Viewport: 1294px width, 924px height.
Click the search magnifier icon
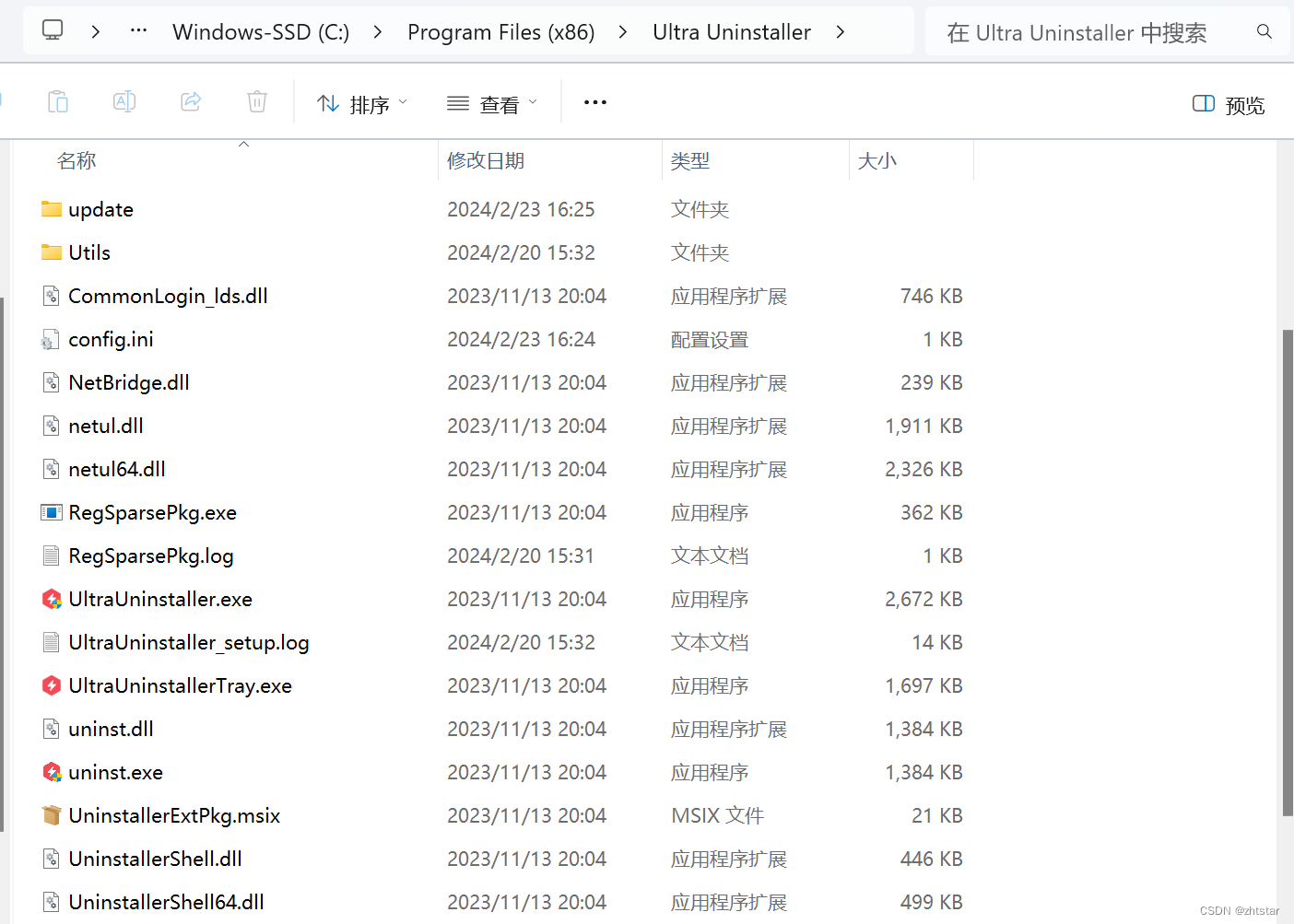coord(1265,32)
